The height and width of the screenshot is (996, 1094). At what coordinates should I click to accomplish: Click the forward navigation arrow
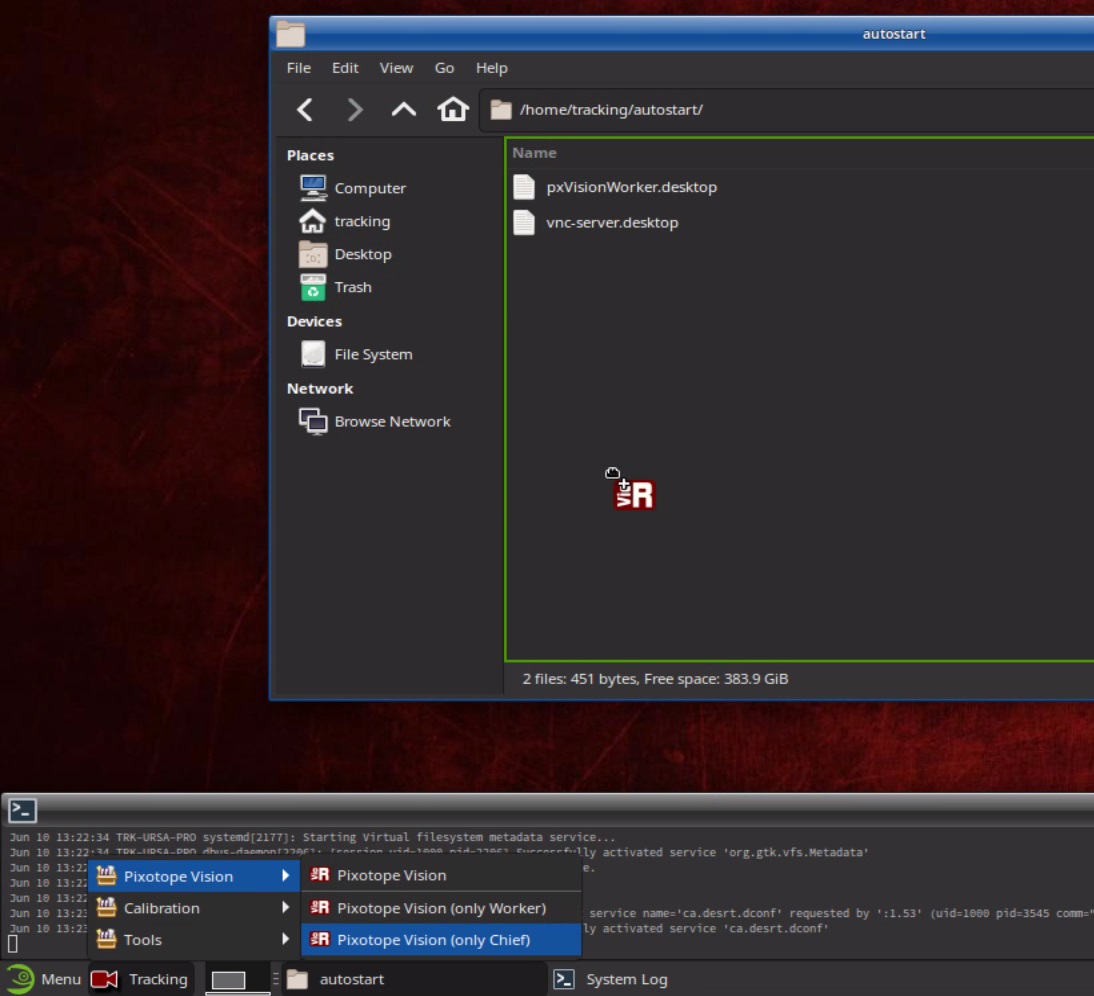coord(354,109)
